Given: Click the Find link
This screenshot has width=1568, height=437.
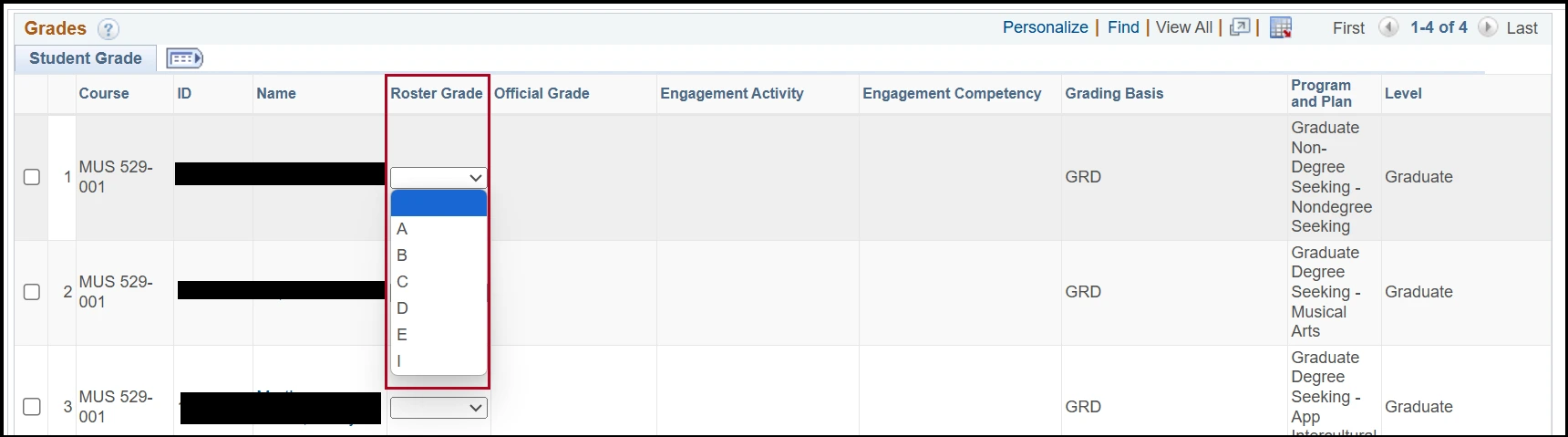Looking at the screenshot, I should (1123, 27).
